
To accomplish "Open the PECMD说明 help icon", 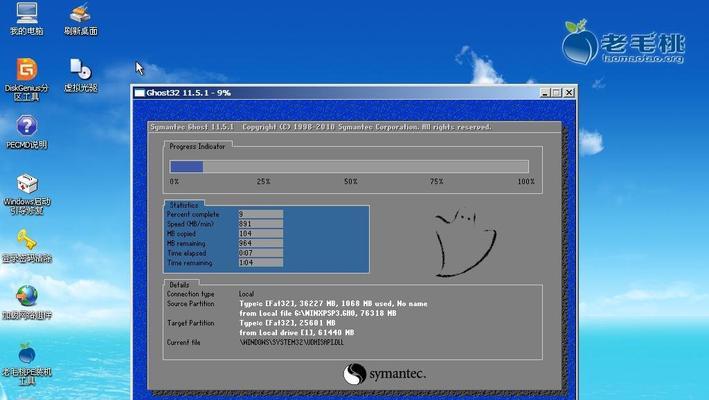I will [x=27, y=132].
